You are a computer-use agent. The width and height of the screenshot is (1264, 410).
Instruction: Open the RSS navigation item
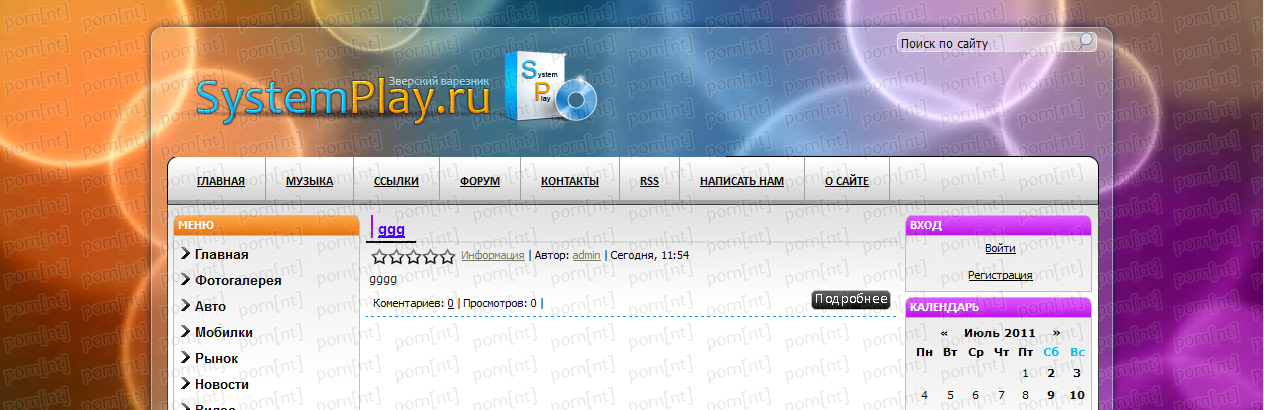[x=649, y=181]
